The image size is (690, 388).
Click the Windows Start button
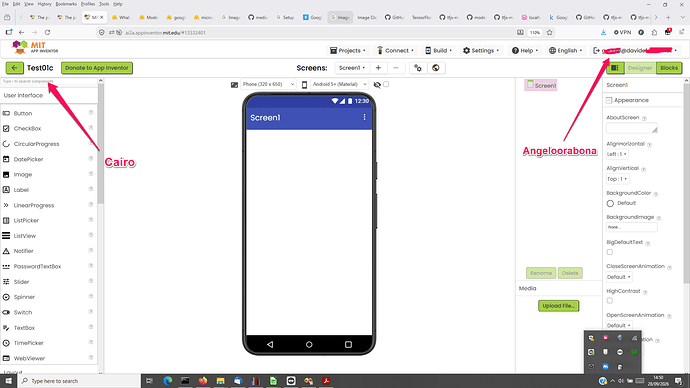click(x=8, y=381)
